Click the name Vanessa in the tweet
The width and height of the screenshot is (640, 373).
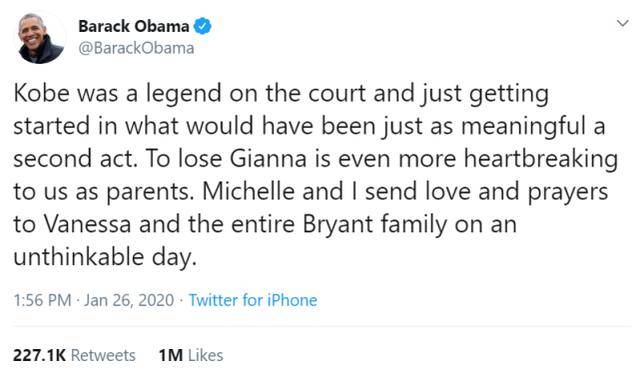click(x=87, y=224)
